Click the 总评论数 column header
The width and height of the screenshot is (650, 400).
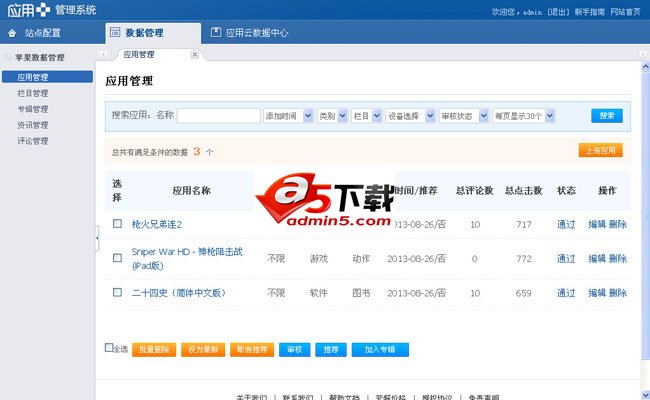click(475, 191)
